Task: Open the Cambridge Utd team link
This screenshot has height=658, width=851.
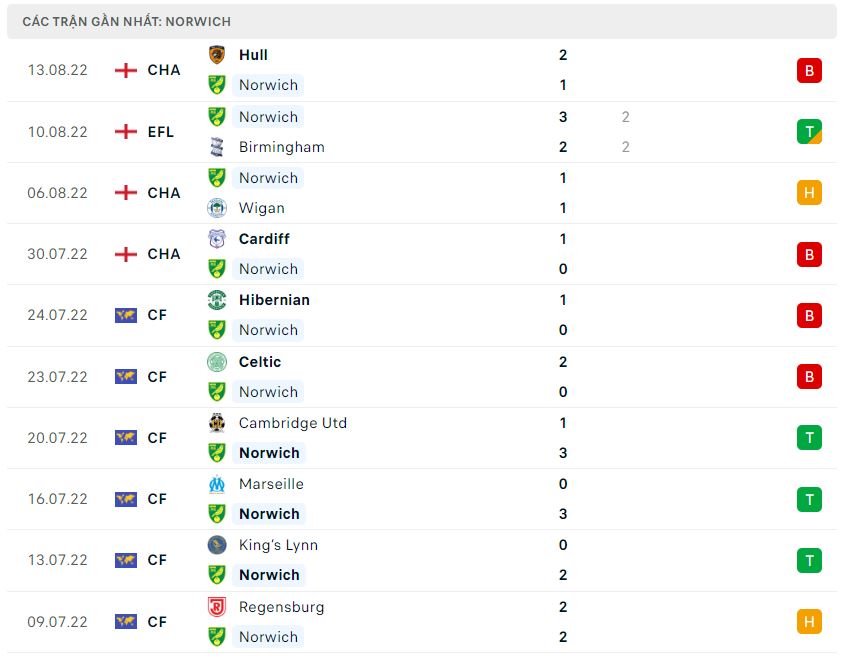Action: 293,423
